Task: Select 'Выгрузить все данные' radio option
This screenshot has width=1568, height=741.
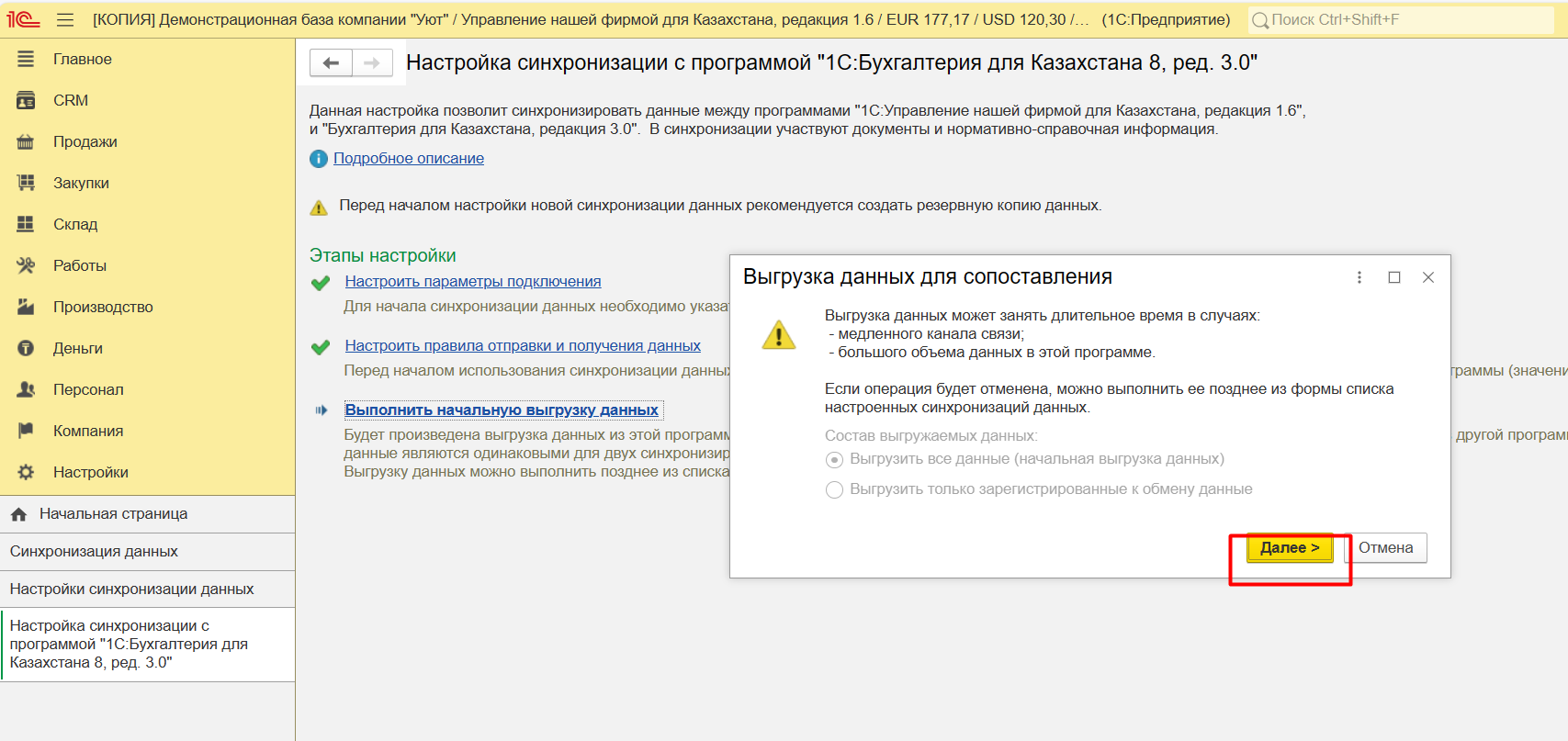Action: coord(834,459)
